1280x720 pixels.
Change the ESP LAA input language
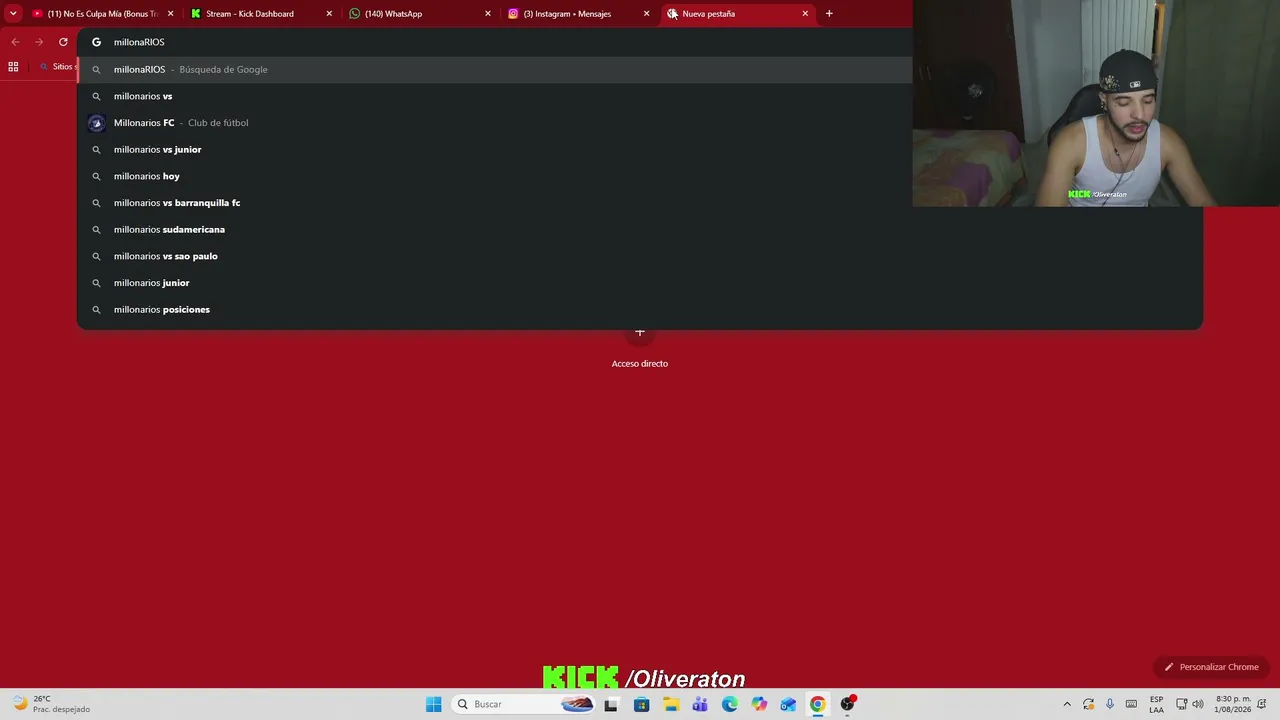pyautogui.click(x=1156, y=704)
